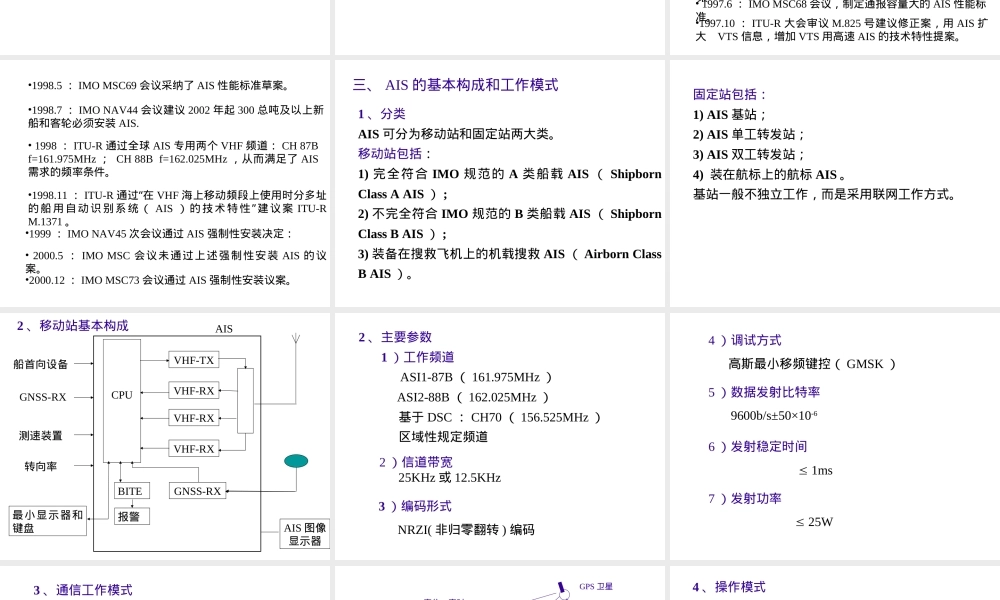Click the 测速装置 label

click(41, 435)
